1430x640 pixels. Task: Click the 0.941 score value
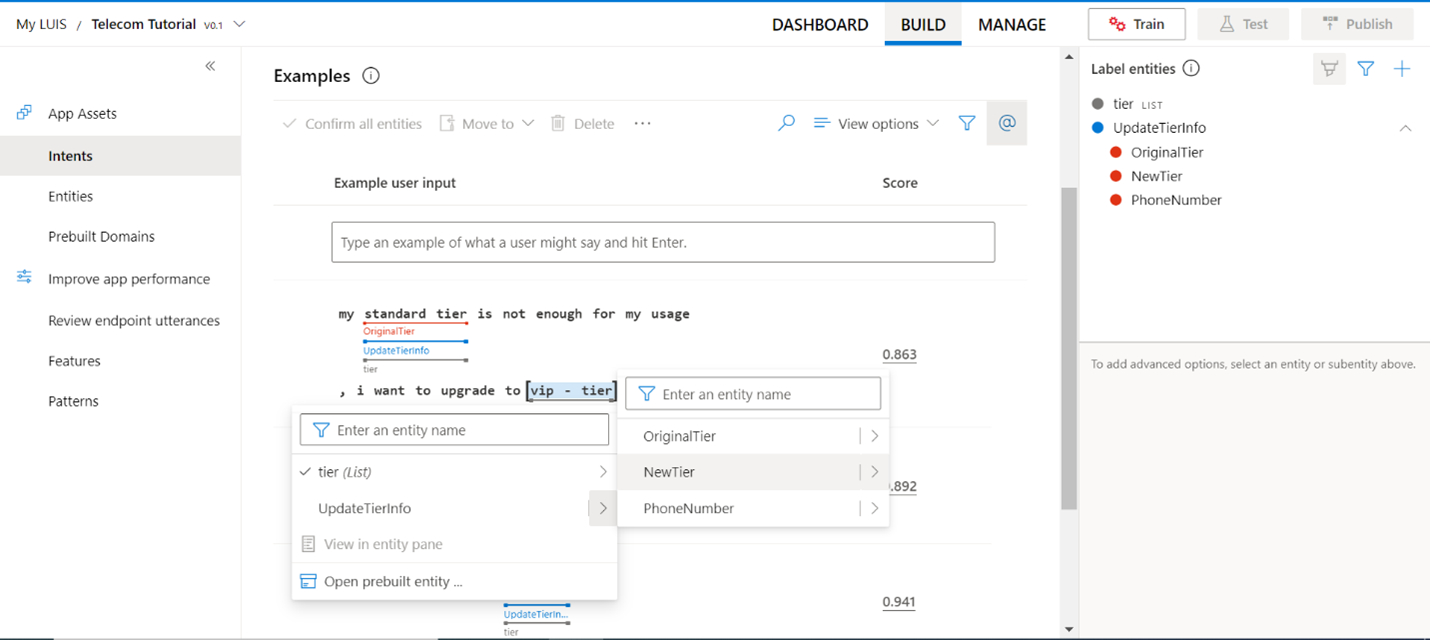click(x=899, y=601)
